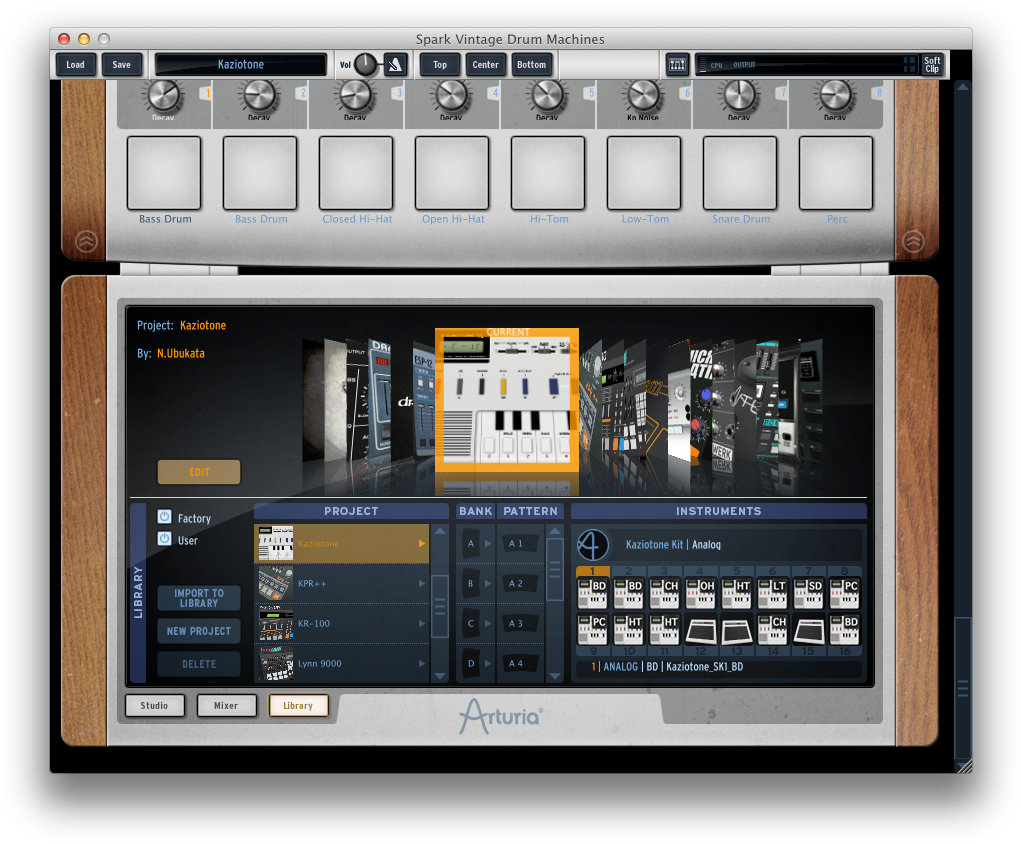Expand the Lynn 9000 project arrow

click(x=422, y=664)
